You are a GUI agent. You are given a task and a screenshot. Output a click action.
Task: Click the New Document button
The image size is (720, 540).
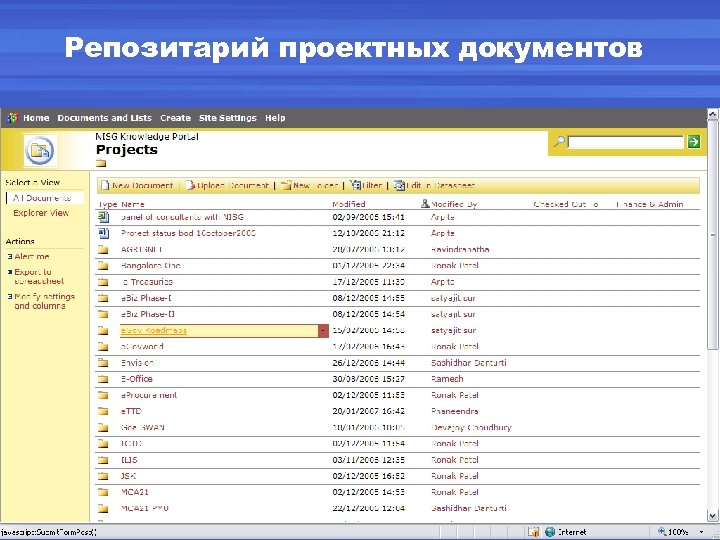coord(137,186)
